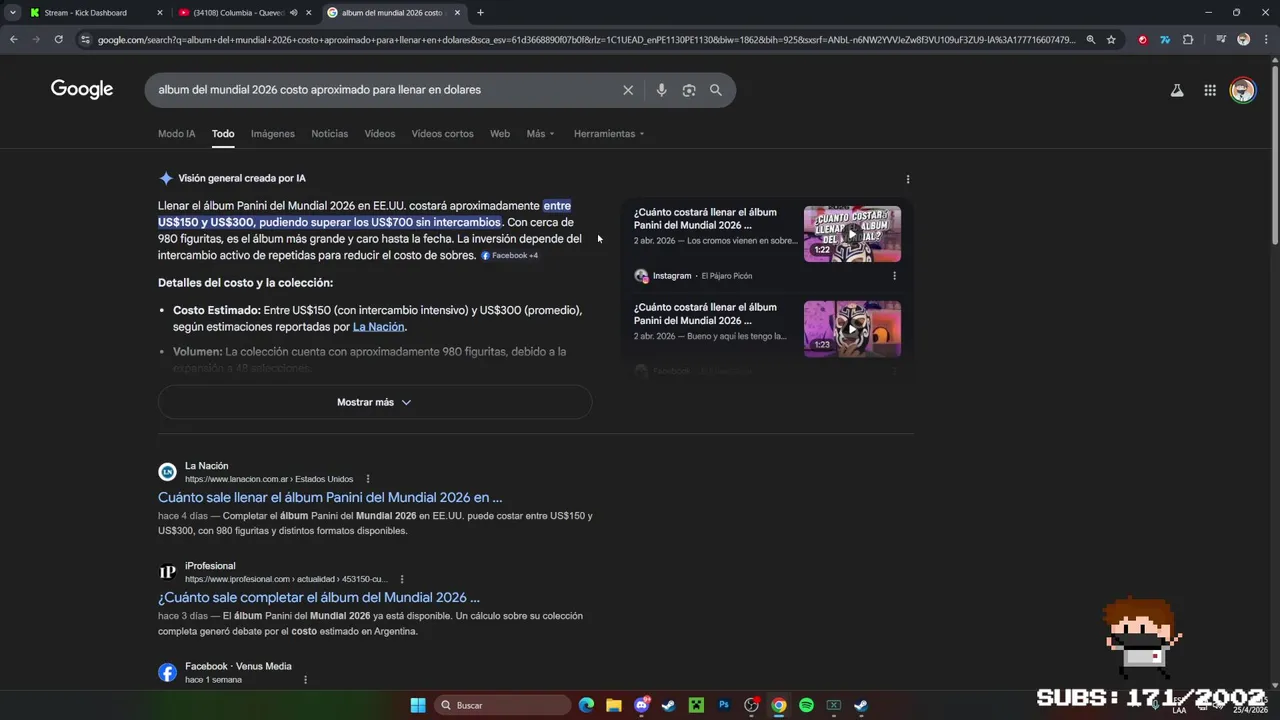Open La Nación result three-dot menu

pyautogui.click(x=368, y=479)
